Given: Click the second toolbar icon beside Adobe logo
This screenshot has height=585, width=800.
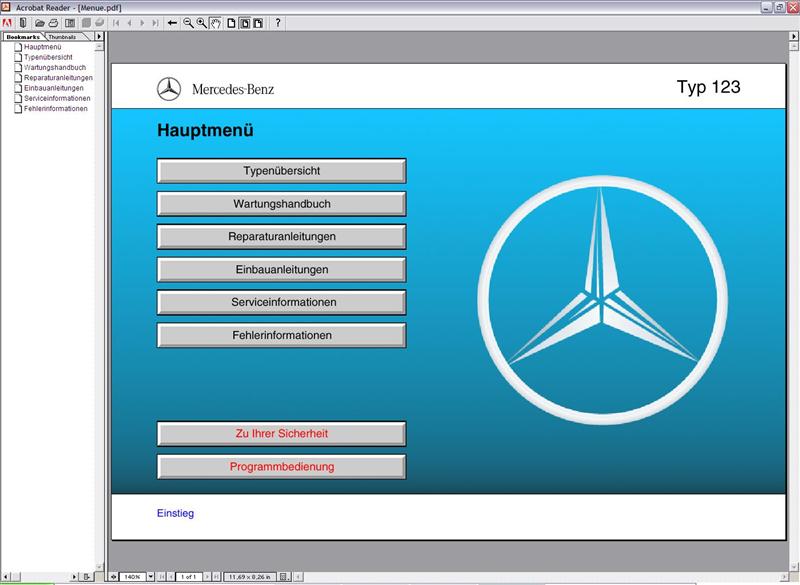Looking at the screenshot, I should coord(22,23).
